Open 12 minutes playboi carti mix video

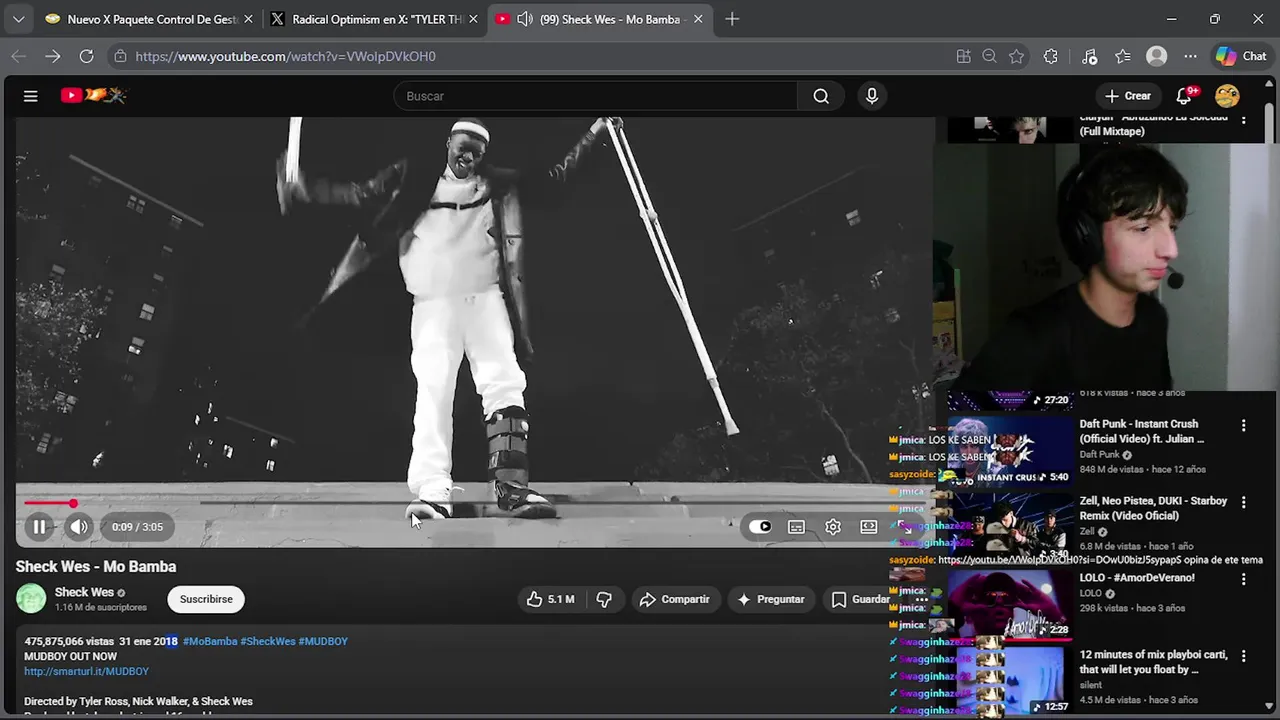[1010, 680]
